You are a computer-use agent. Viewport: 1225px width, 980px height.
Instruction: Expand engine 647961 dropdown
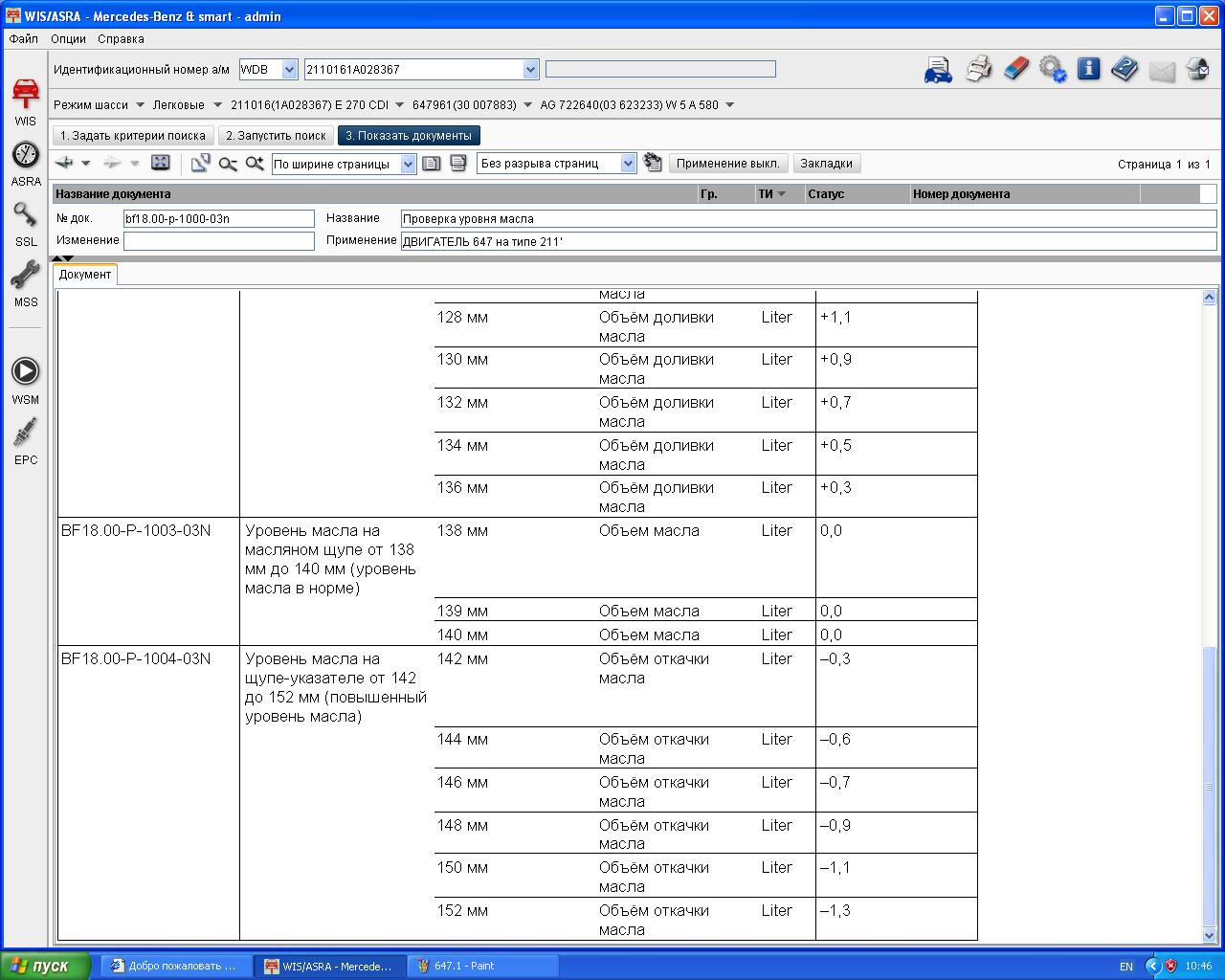(527, 105)
